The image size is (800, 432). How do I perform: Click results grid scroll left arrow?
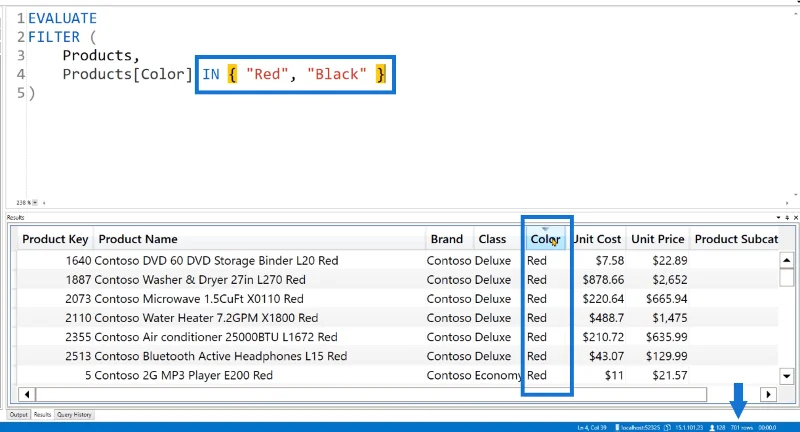(x=27, y=394)
